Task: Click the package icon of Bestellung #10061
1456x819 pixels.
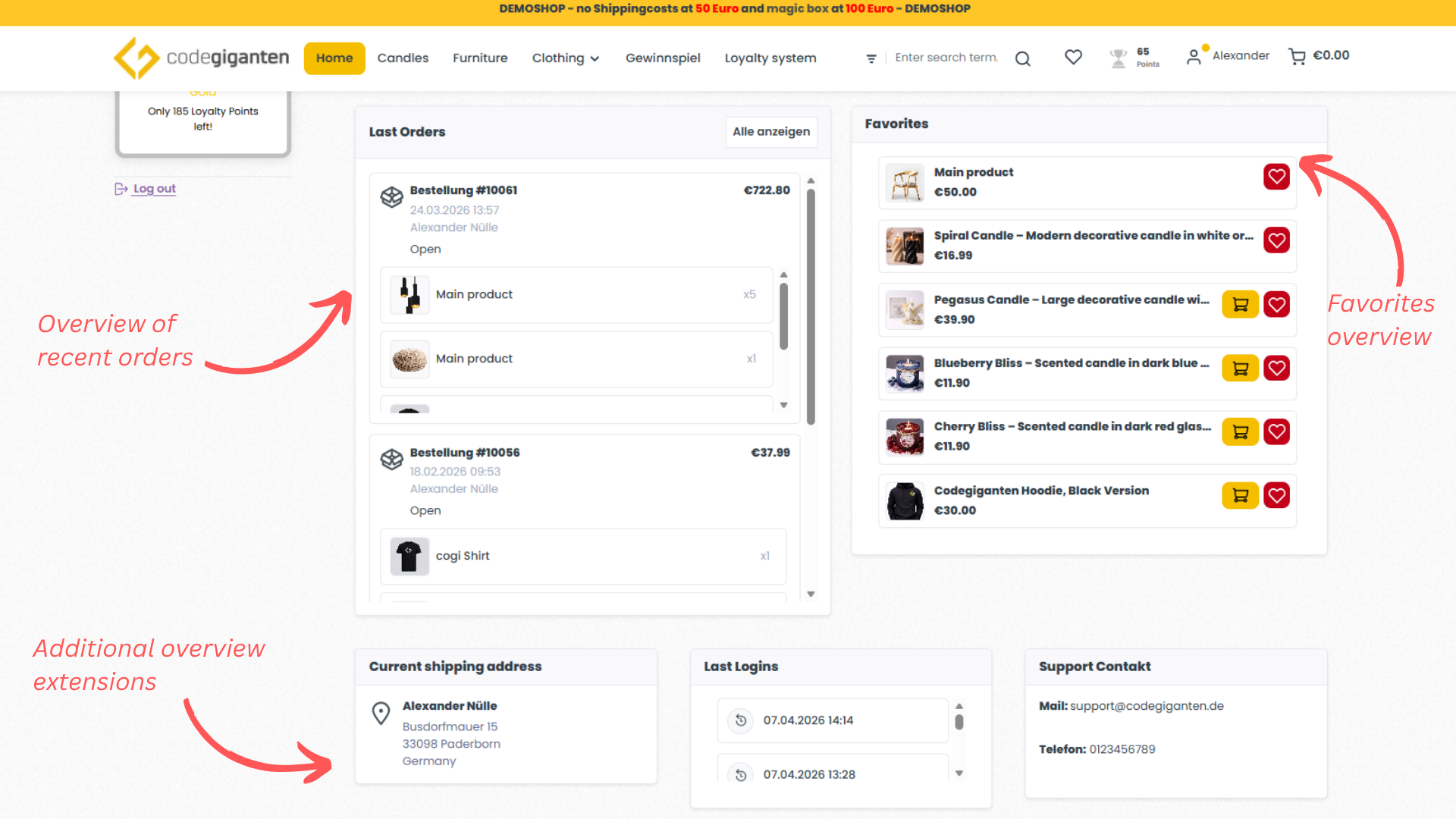Action: (391, 197)
